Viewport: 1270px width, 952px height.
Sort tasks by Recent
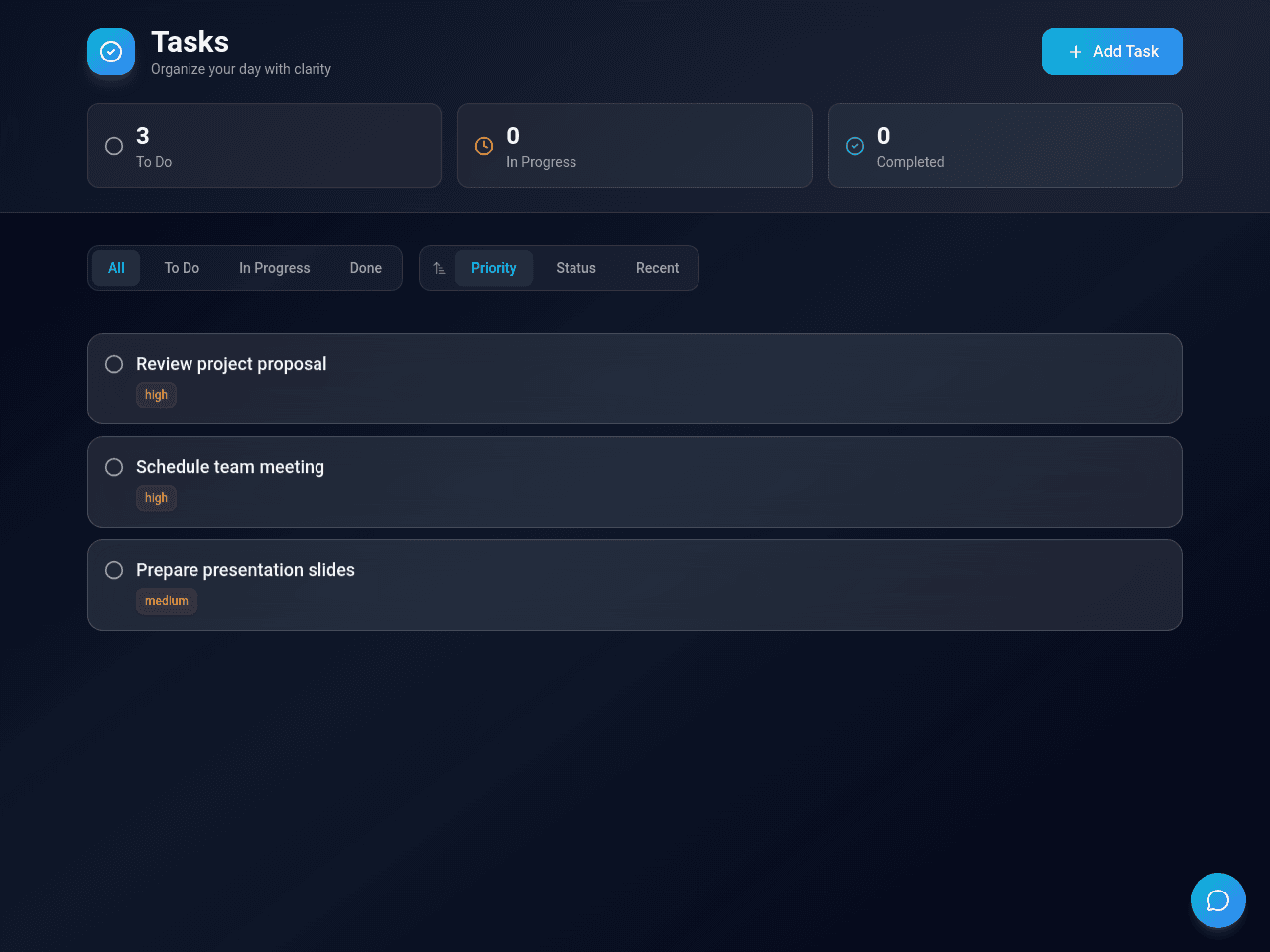click(x=658, y=268)
